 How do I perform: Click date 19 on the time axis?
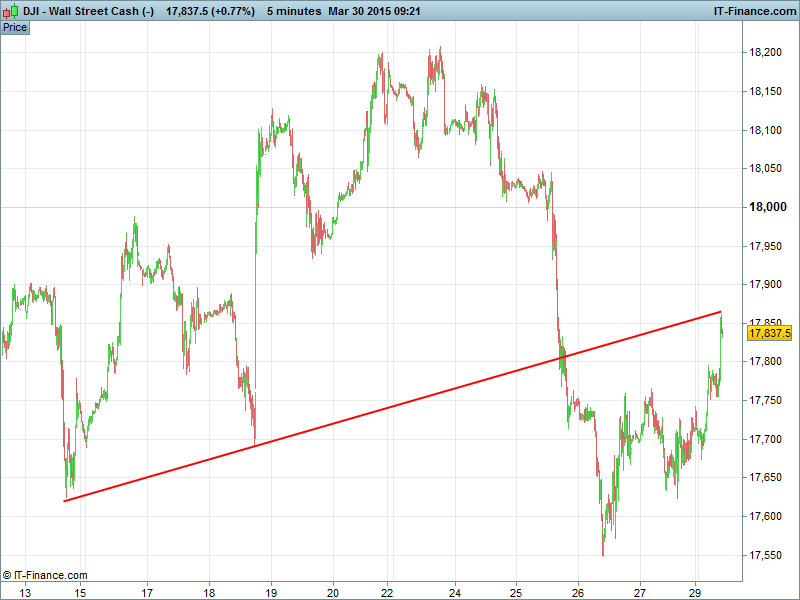click(x=270, y=592)
